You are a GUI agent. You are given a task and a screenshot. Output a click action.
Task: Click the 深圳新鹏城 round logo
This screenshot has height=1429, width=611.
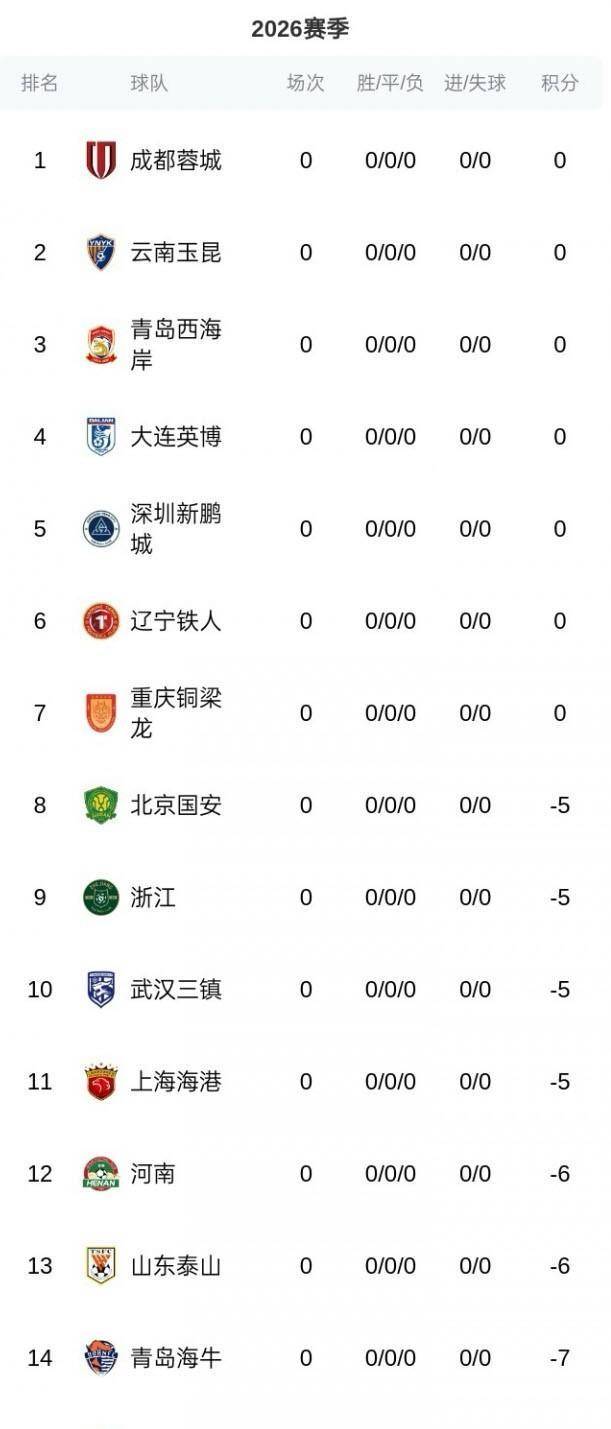coord(101,529)
